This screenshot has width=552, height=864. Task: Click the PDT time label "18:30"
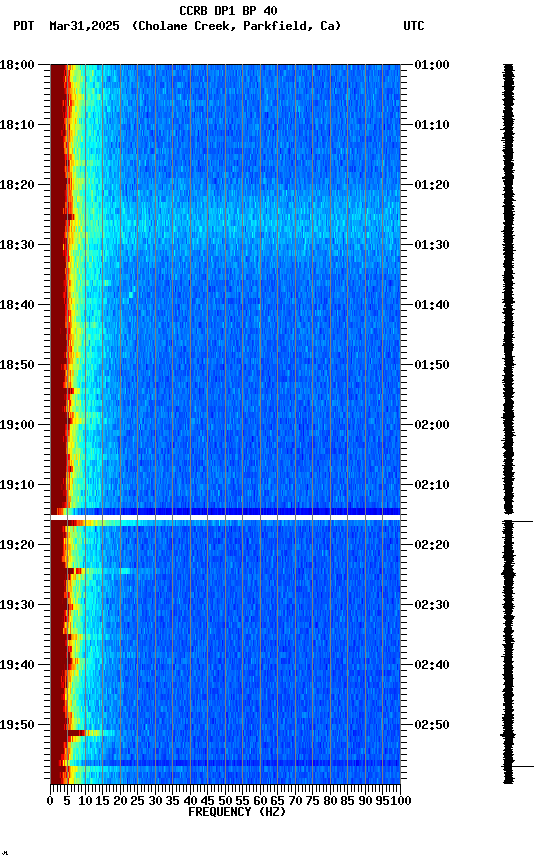pos(17,245)
